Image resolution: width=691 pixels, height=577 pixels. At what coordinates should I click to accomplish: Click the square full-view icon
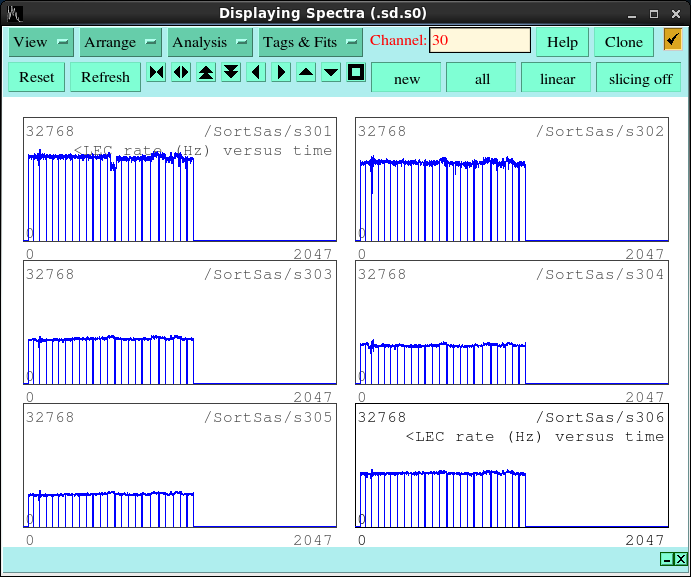click(x=356, y=72)
